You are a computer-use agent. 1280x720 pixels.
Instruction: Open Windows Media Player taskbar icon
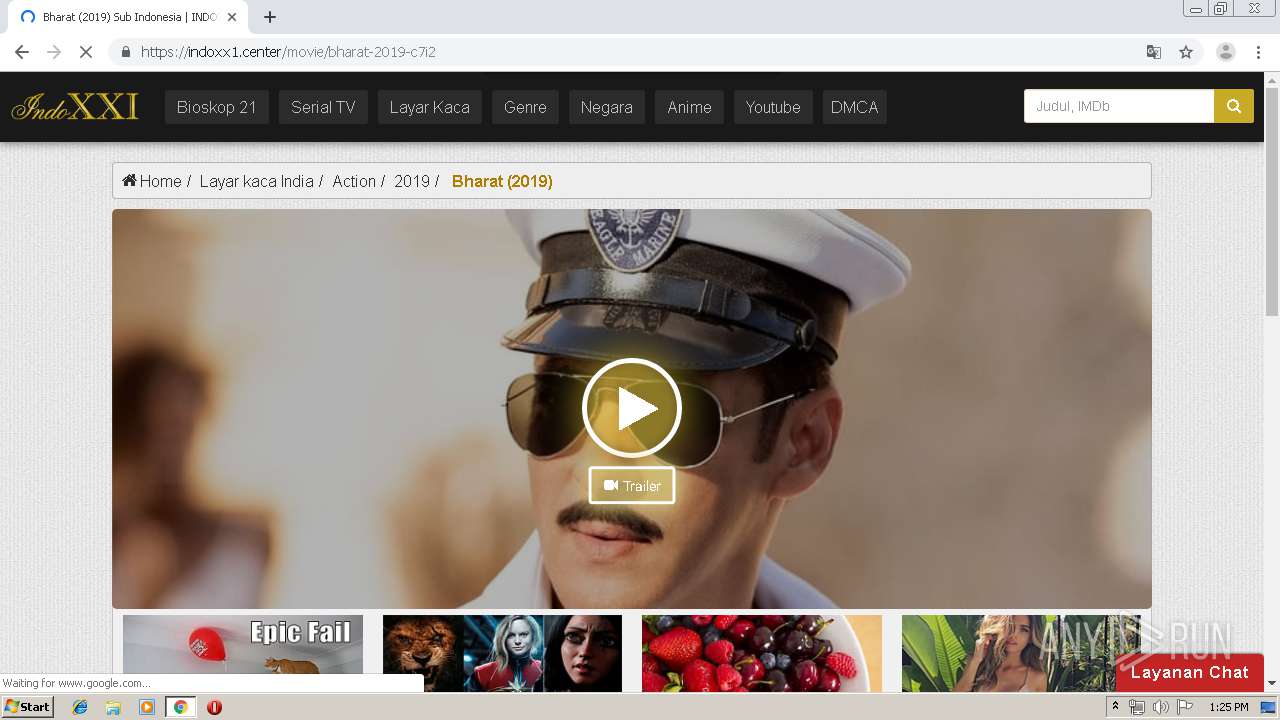point(147,707)
